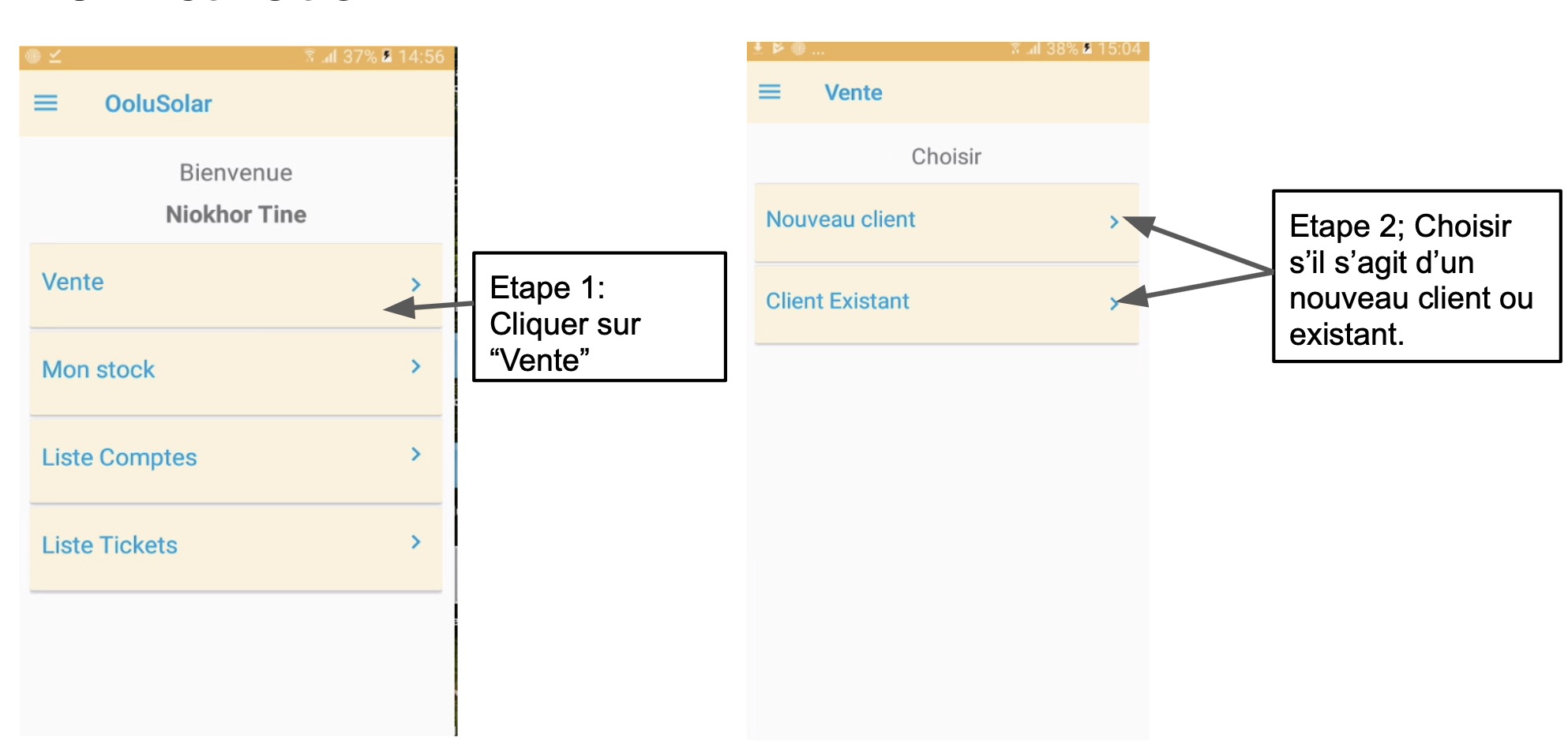
Task: Click the Client Existant chevron arrow
Action: click(x=1114, y=303)
